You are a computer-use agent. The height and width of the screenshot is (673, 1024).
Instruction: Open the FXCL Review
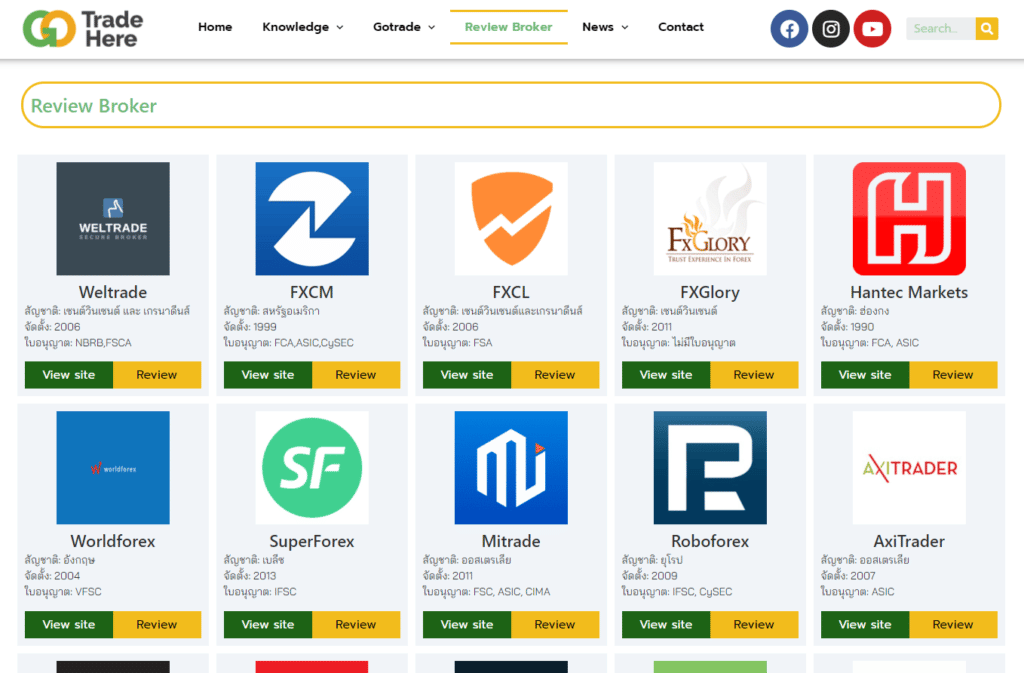pos(555,375)
